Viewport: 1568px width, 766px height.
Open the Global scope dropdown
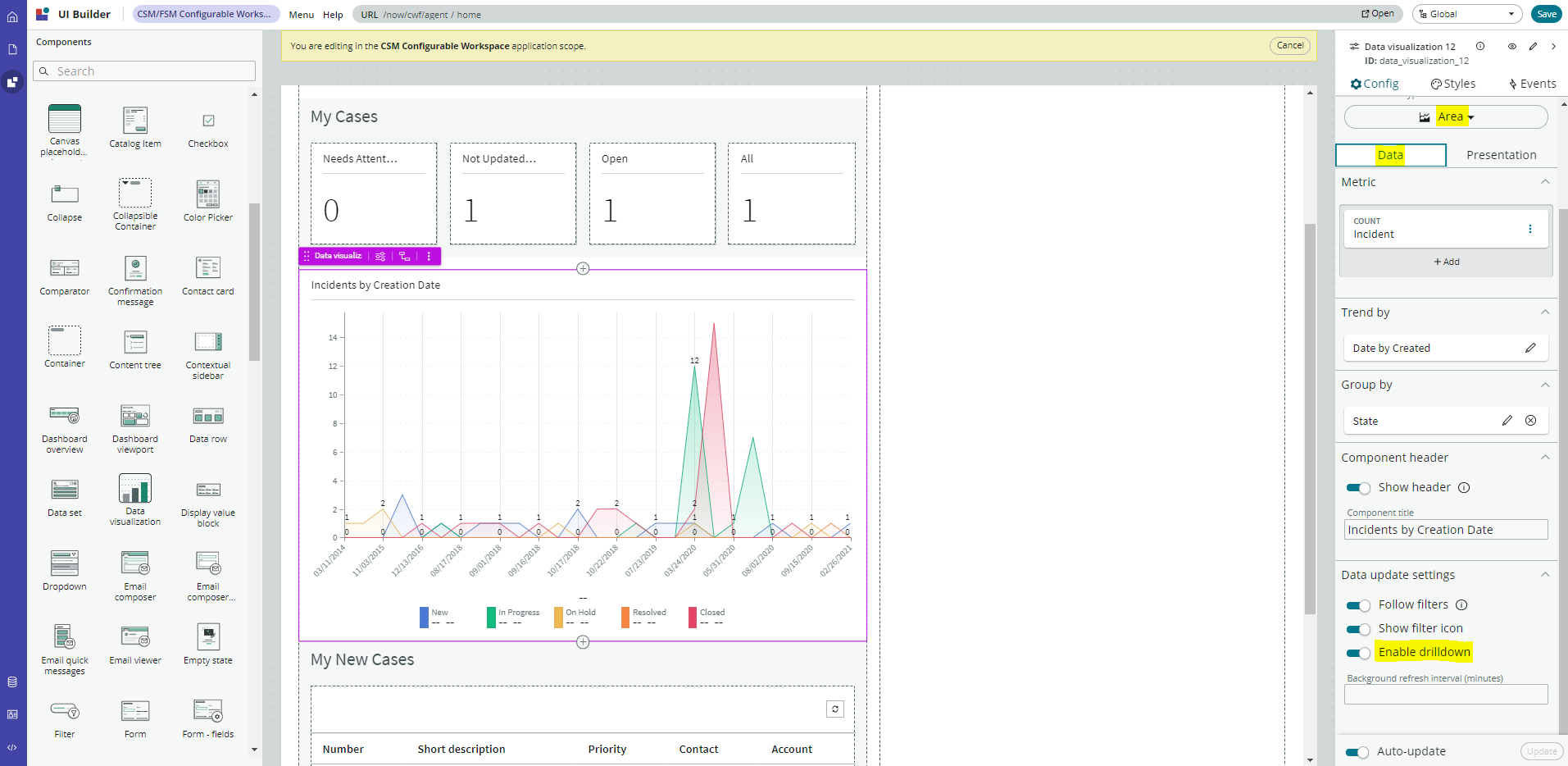(1466, 14)
